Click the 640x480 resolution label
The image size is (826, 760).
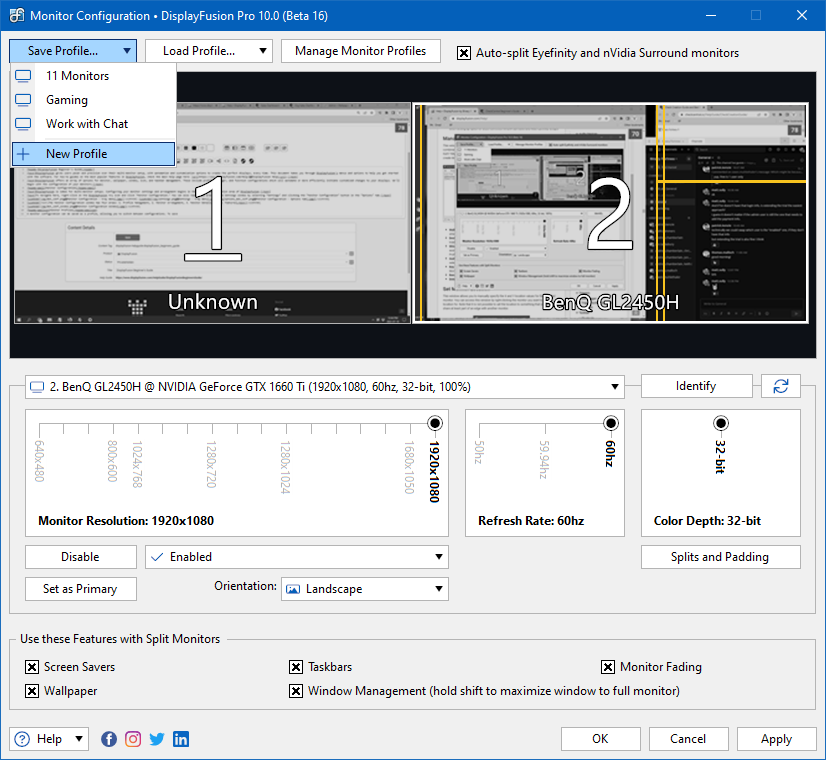coord(40,461)
